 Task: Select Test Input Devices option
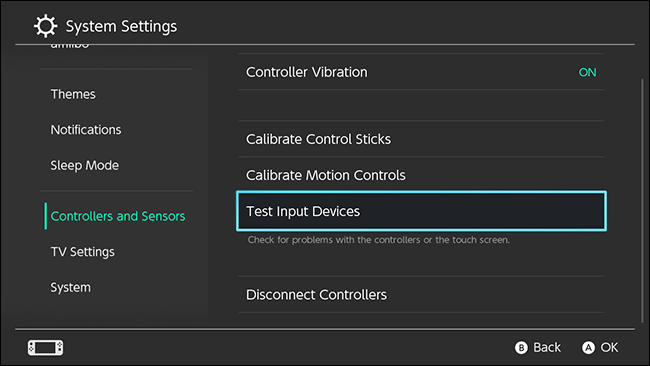coord(421,211)
